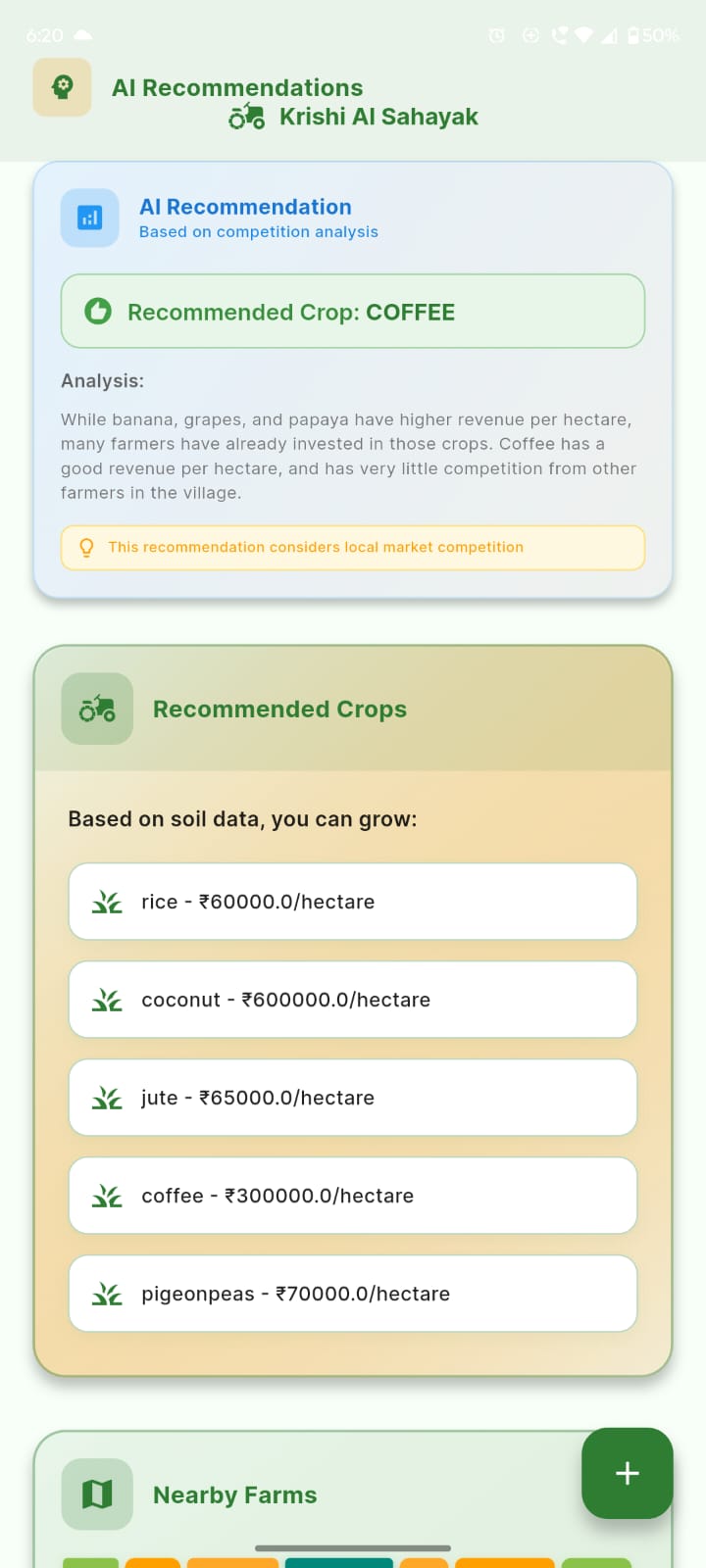Image resolution: width=706 pixels, height=1568 pixels.
Task: Click the tractor icon beside Krishi AI Sahayak
Action: 247,118
